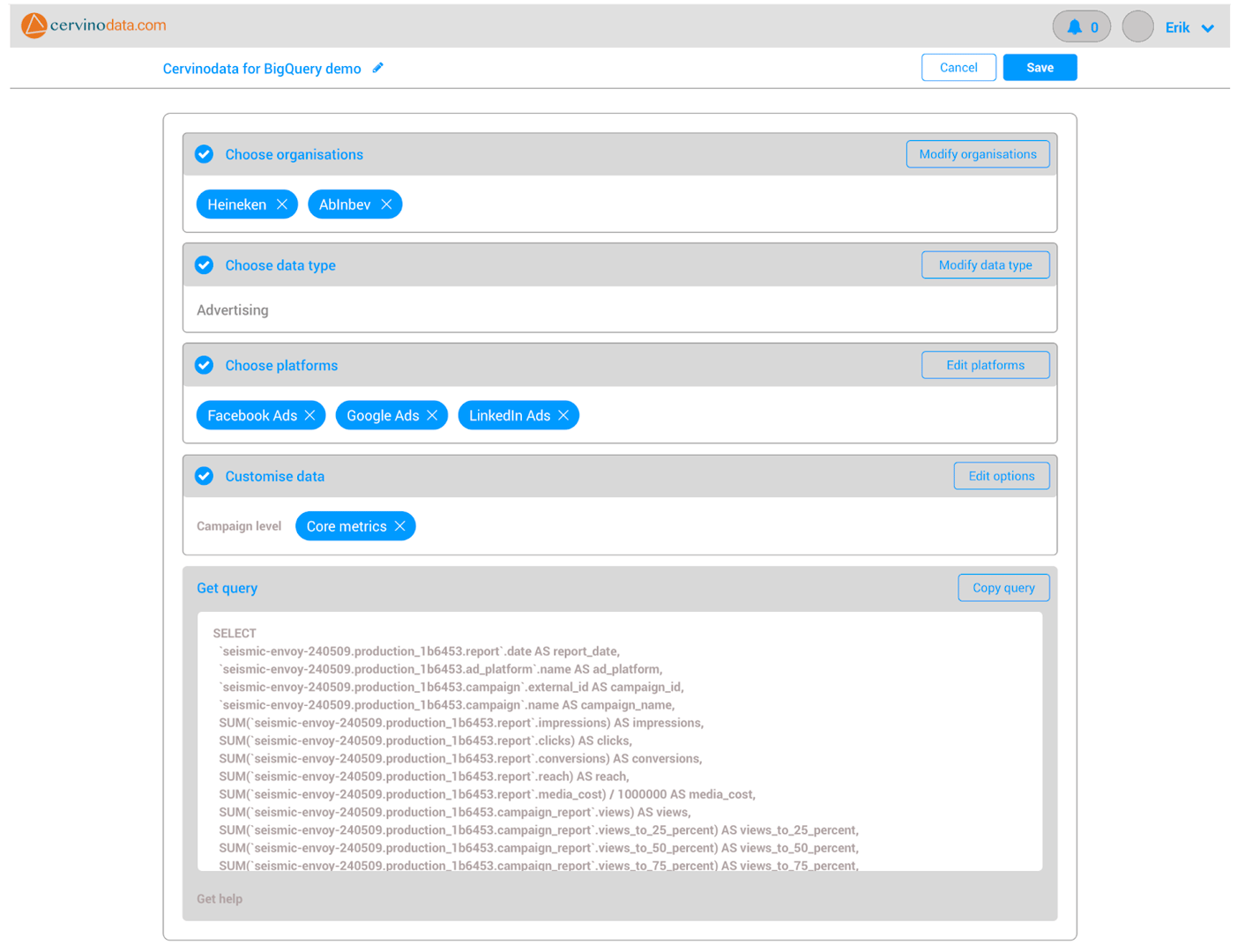Click the Cervinodata logo
Screen dimensions: 1245x952
pyautogui.click(x=93, y=26)
